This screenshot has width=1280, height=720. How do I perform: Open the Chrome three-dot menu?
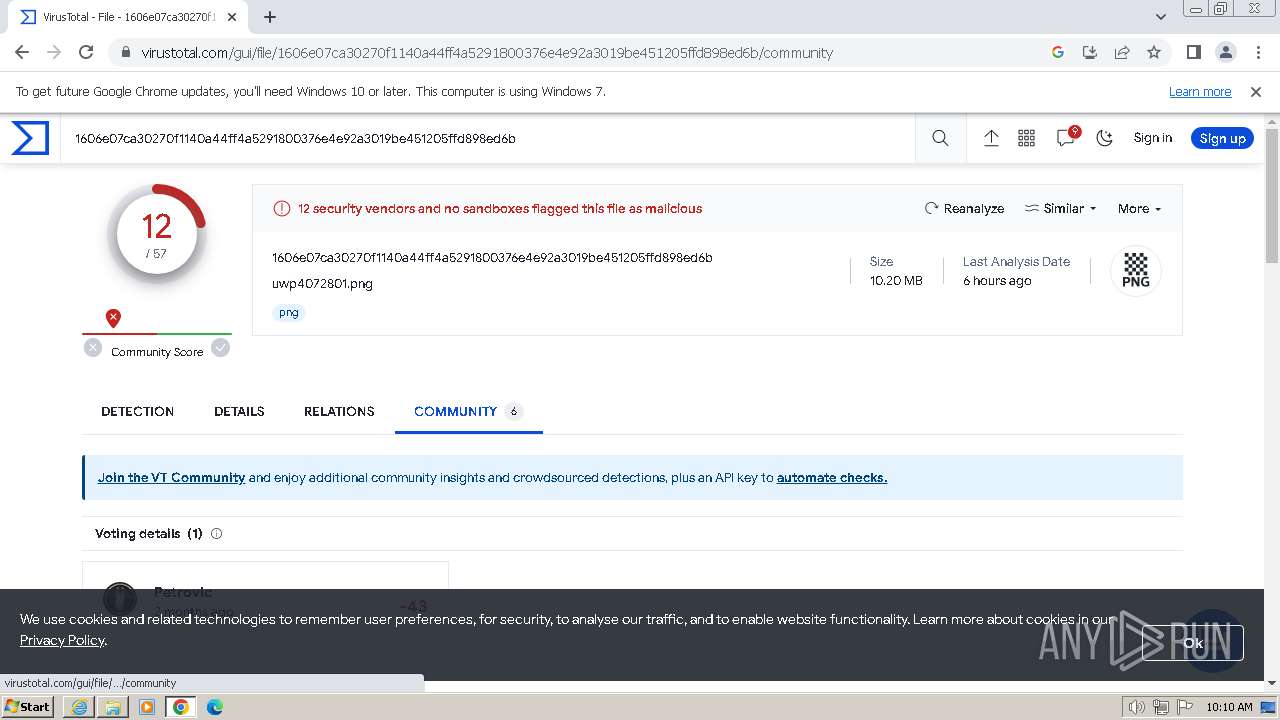1257,53
